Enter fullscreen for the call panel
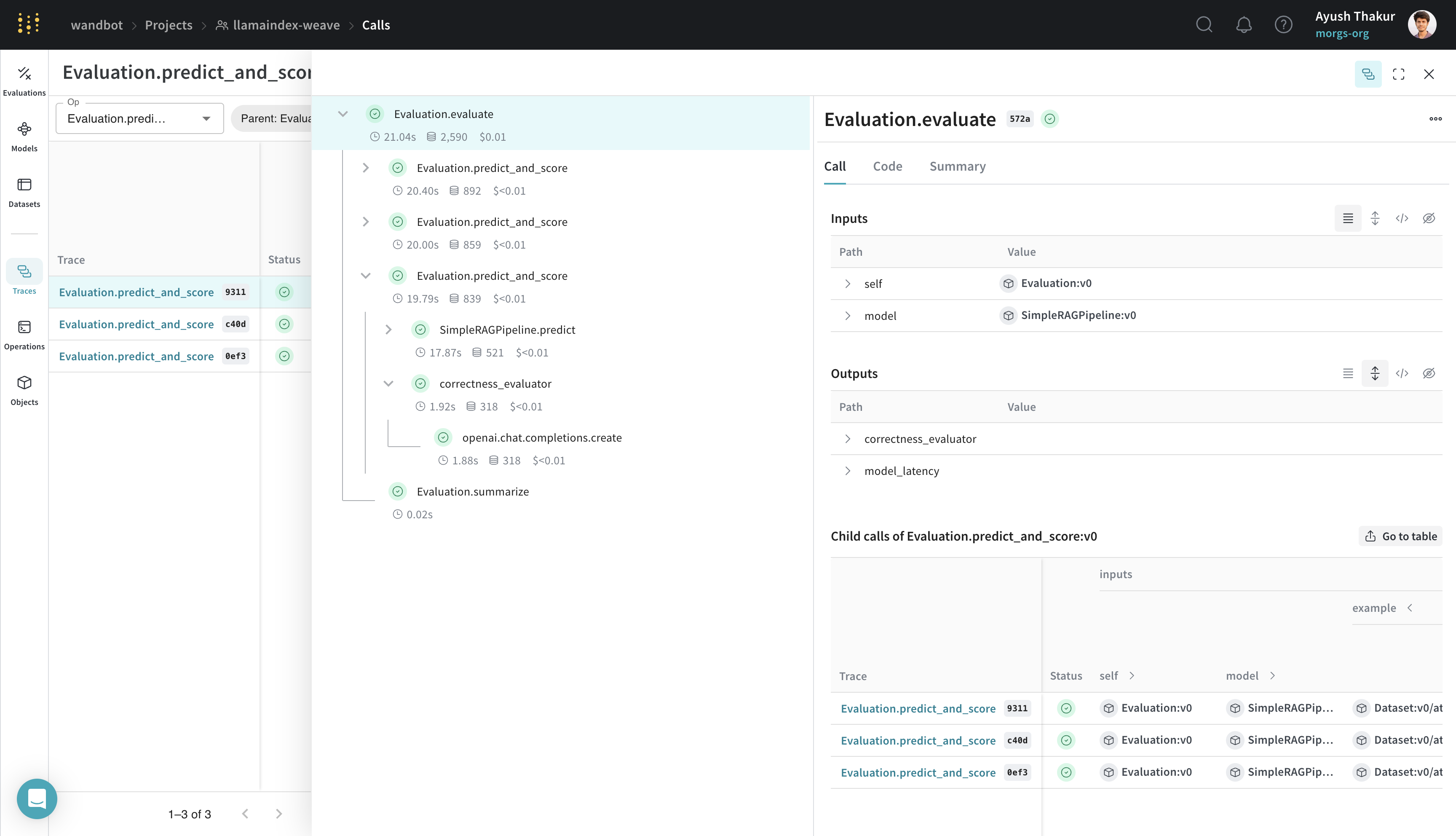1456x836 pixels. click(1399, 74)
